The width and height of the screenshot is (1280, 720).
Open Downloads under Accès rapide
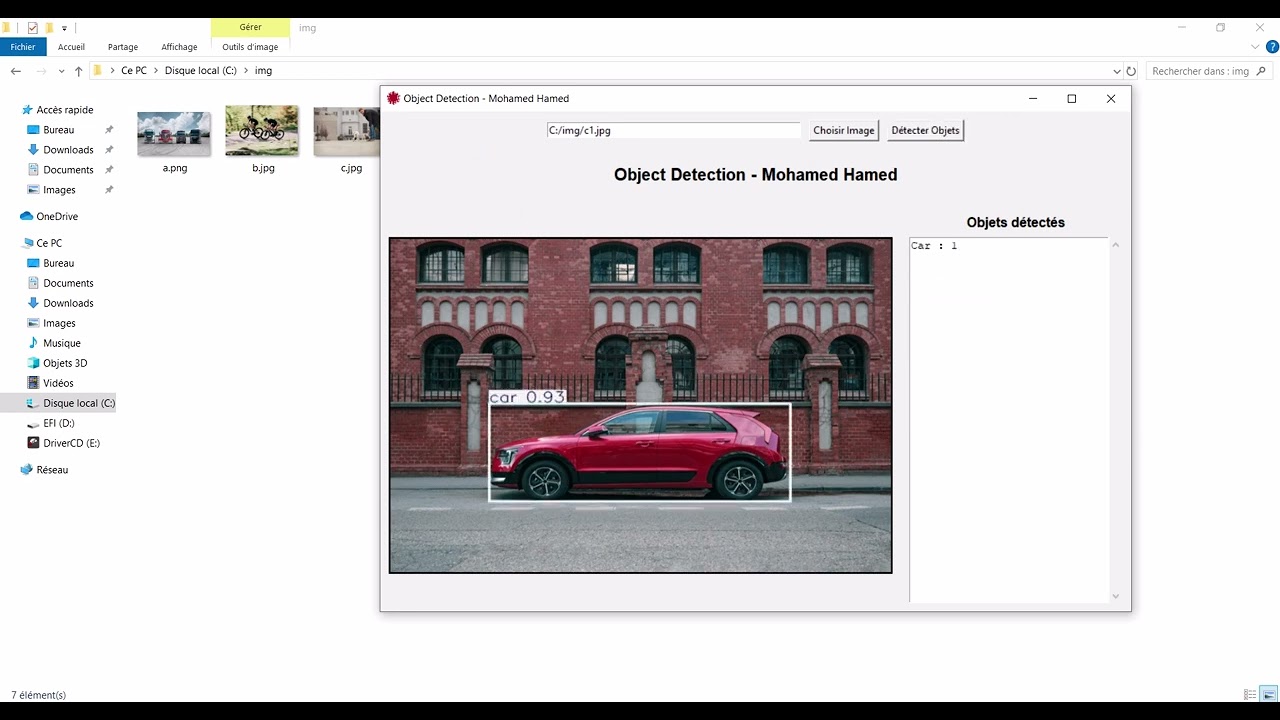point(68,150)
